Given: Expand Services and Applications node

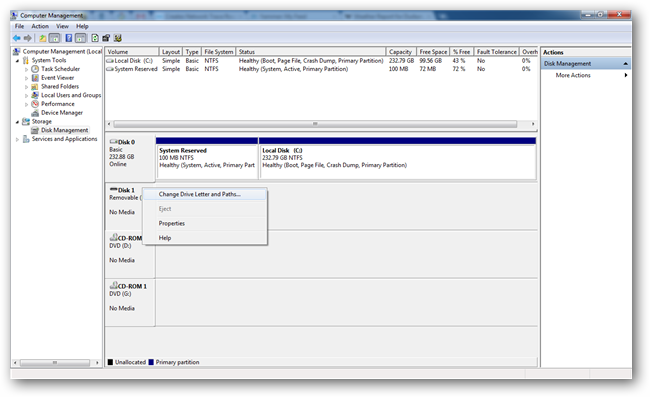Looking at the screenshot, I should click(x=17, y=139).
